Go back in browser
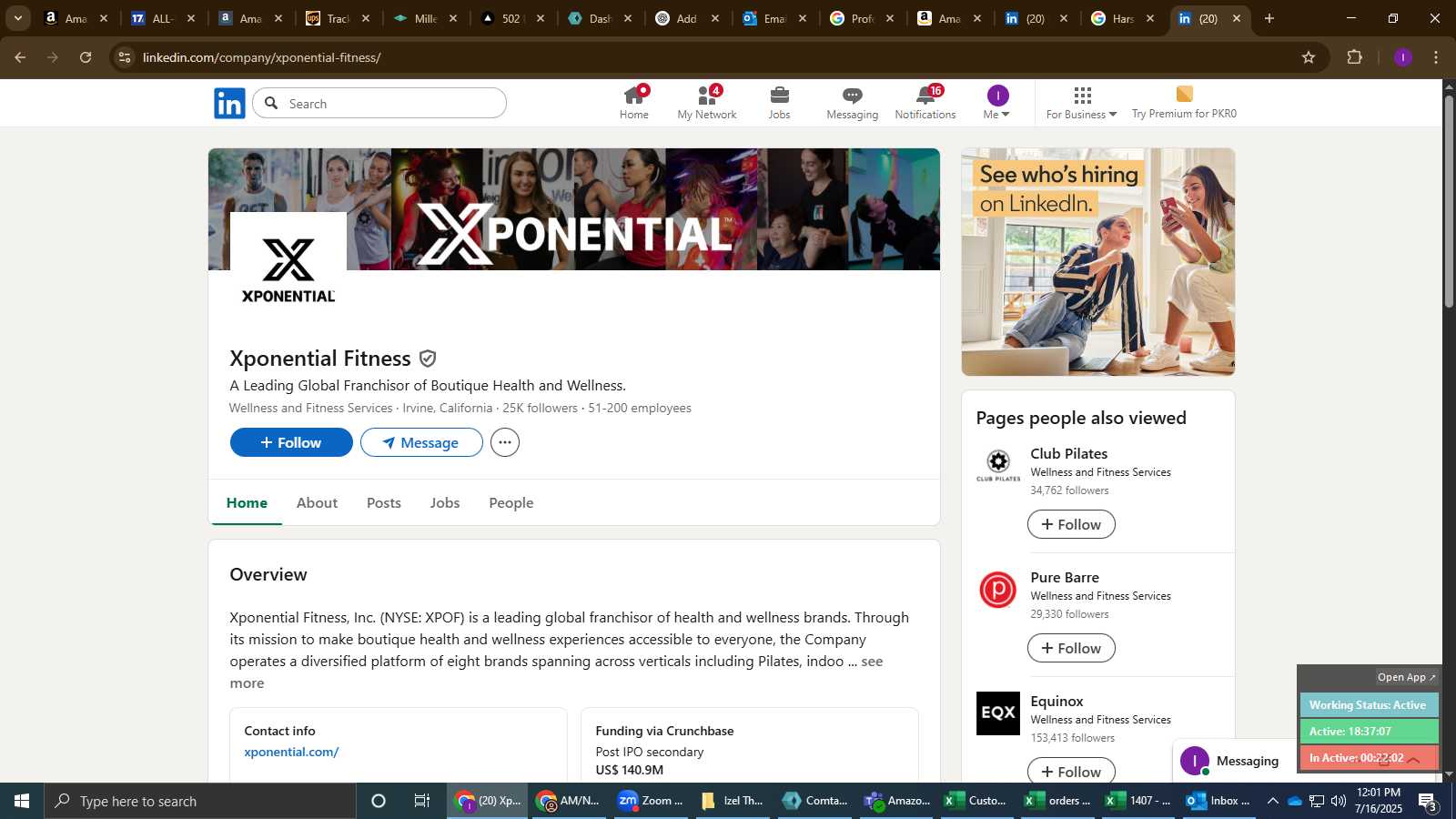The width and height of the screenshot is (1456, 819). tap(20, 57)
